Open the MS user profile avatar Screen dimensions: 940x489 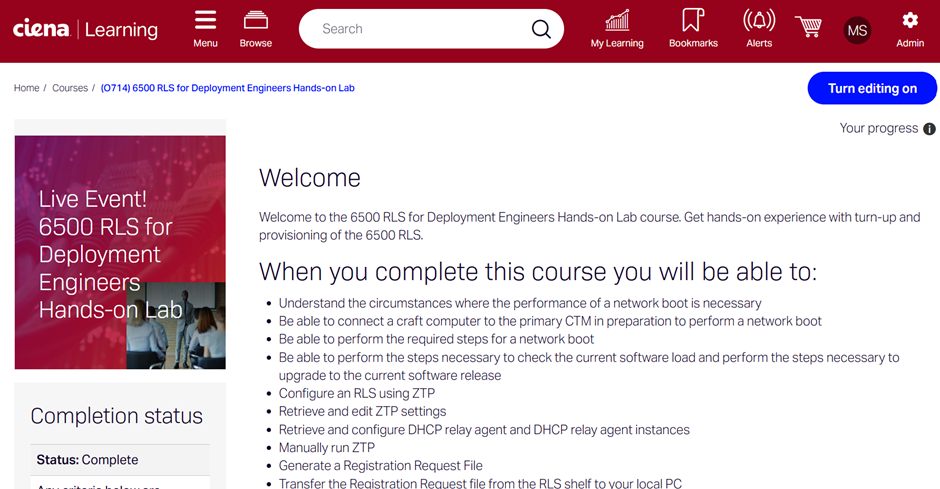coord(857,31)
